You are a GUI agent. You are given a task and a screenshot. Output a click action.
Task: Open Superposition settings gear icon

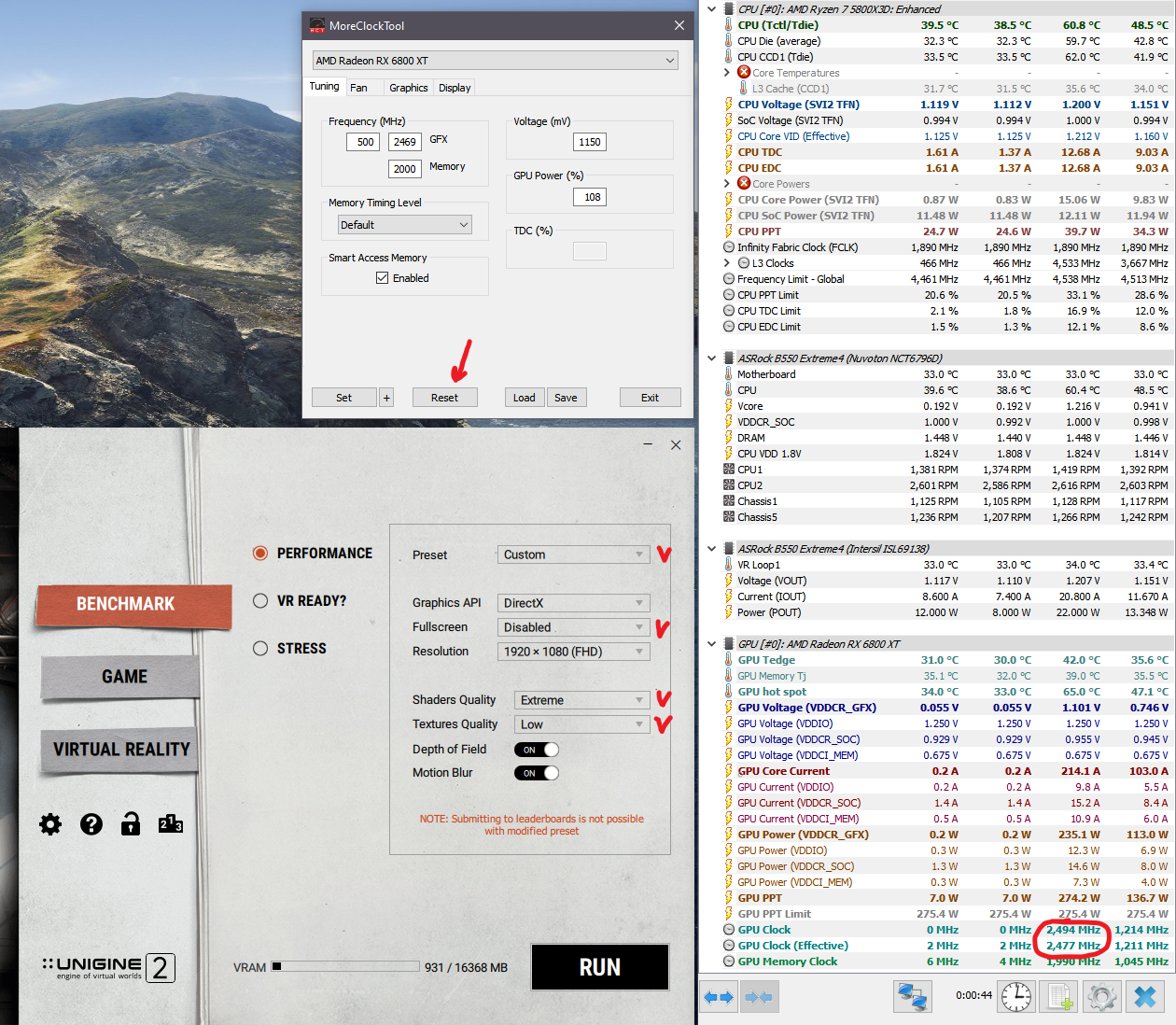[50, 823]
